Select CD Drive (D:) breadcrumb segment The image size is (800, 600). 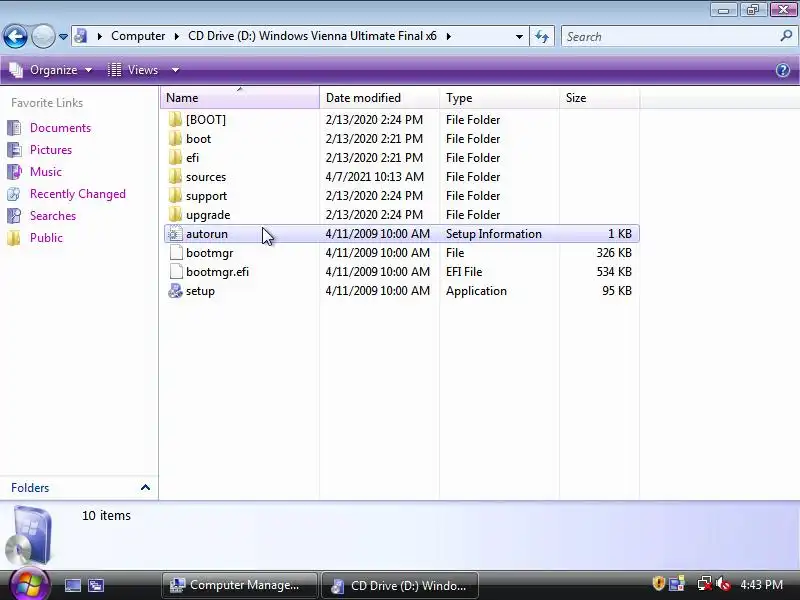[312, 36]
